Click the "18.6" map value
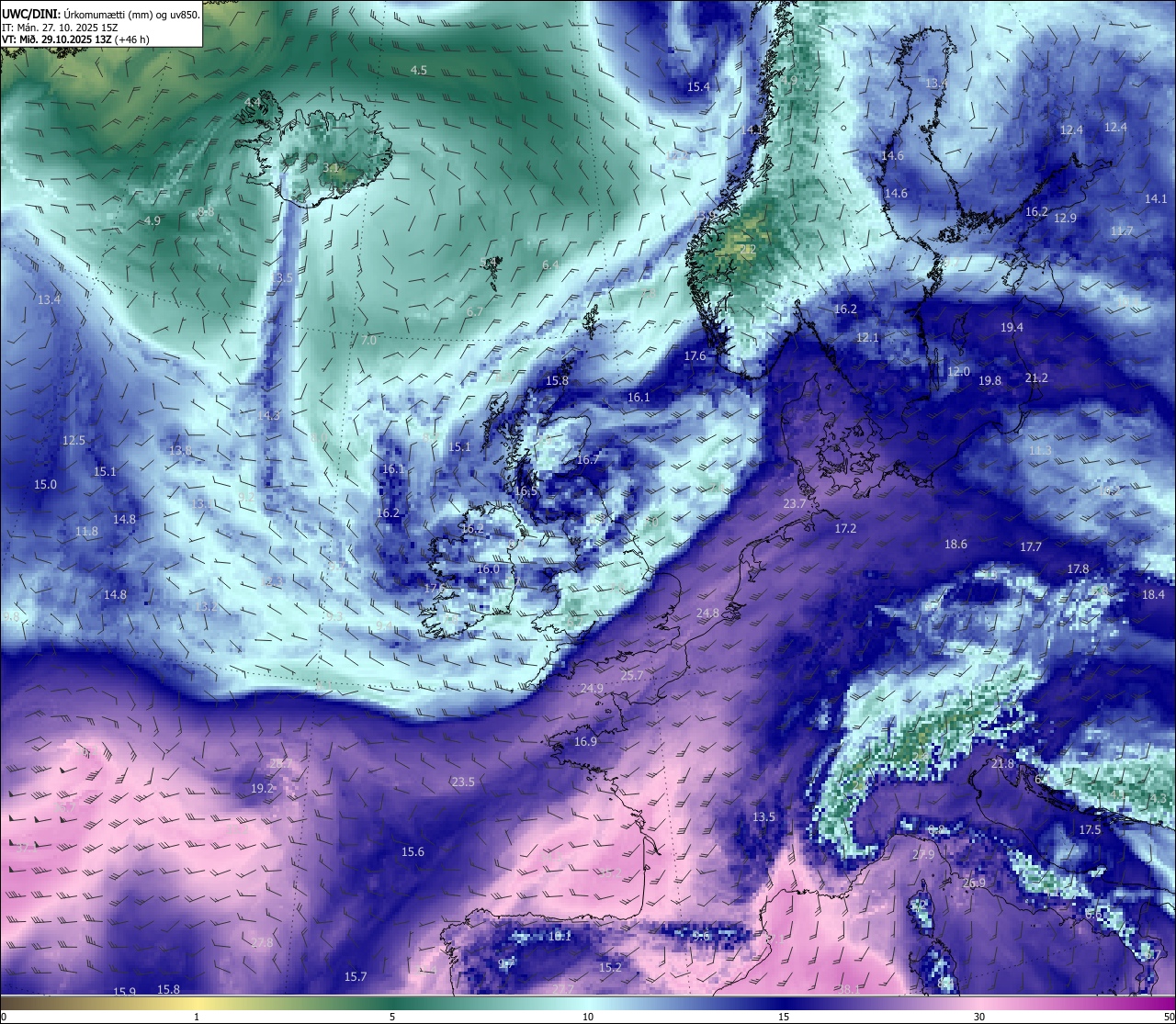 point(955,545)
